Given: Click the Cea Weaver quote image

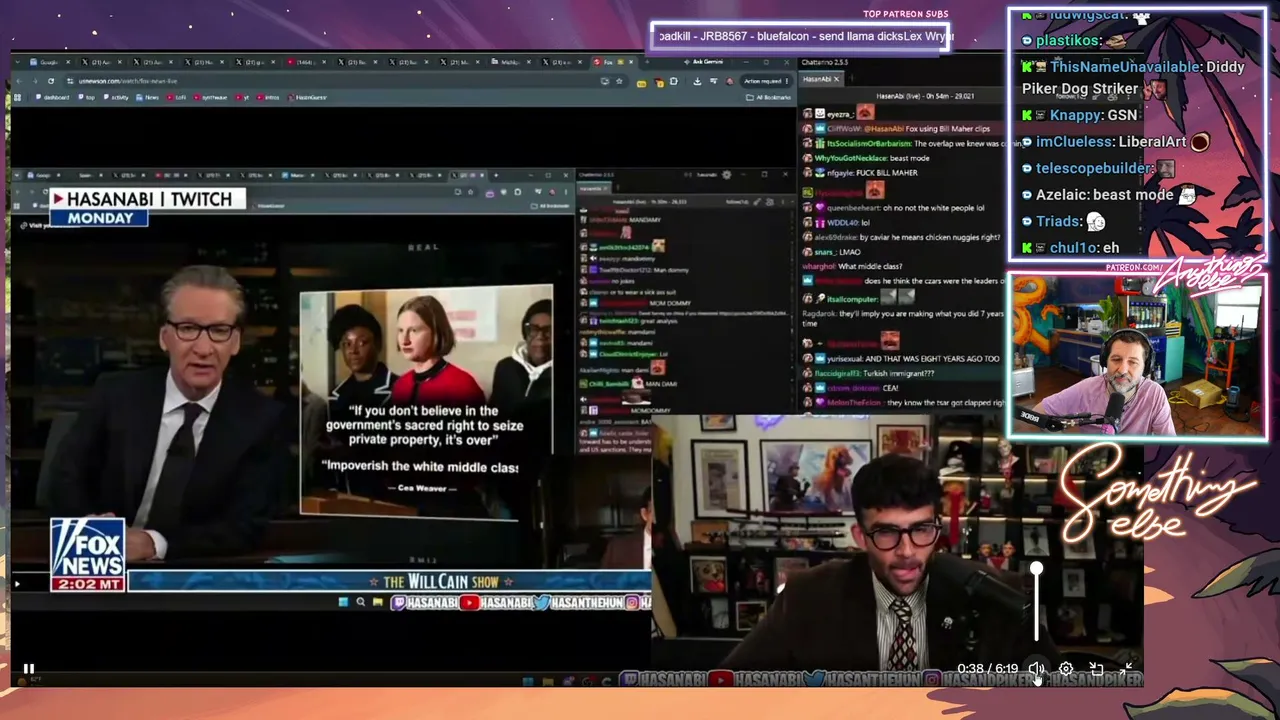Looking at the screenshot, I should (427, 400).
